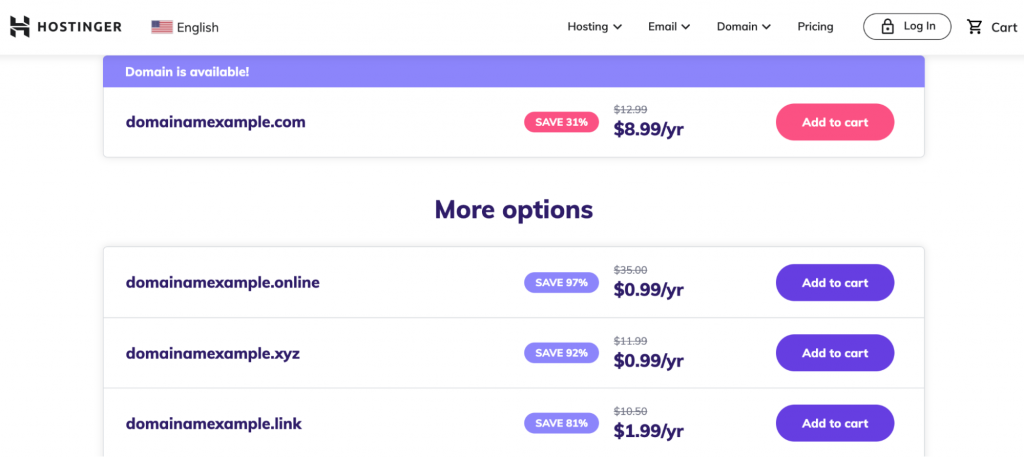This screenshot has width=1024, height=457.
Task: Expand the Domain dropdown menu
Action: [x=744, y=27]
